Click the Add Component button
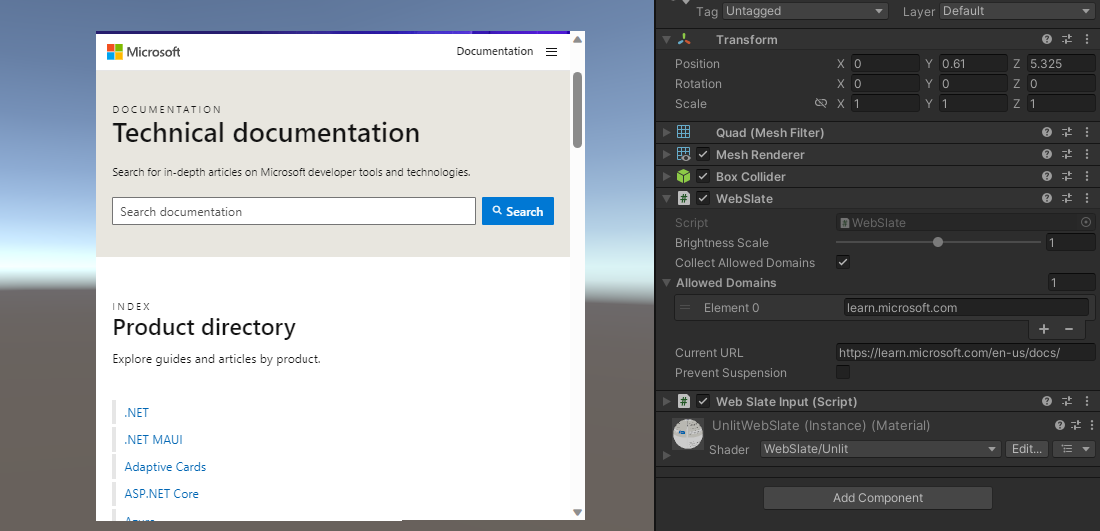1100x531 pixels. click(878, 498)
